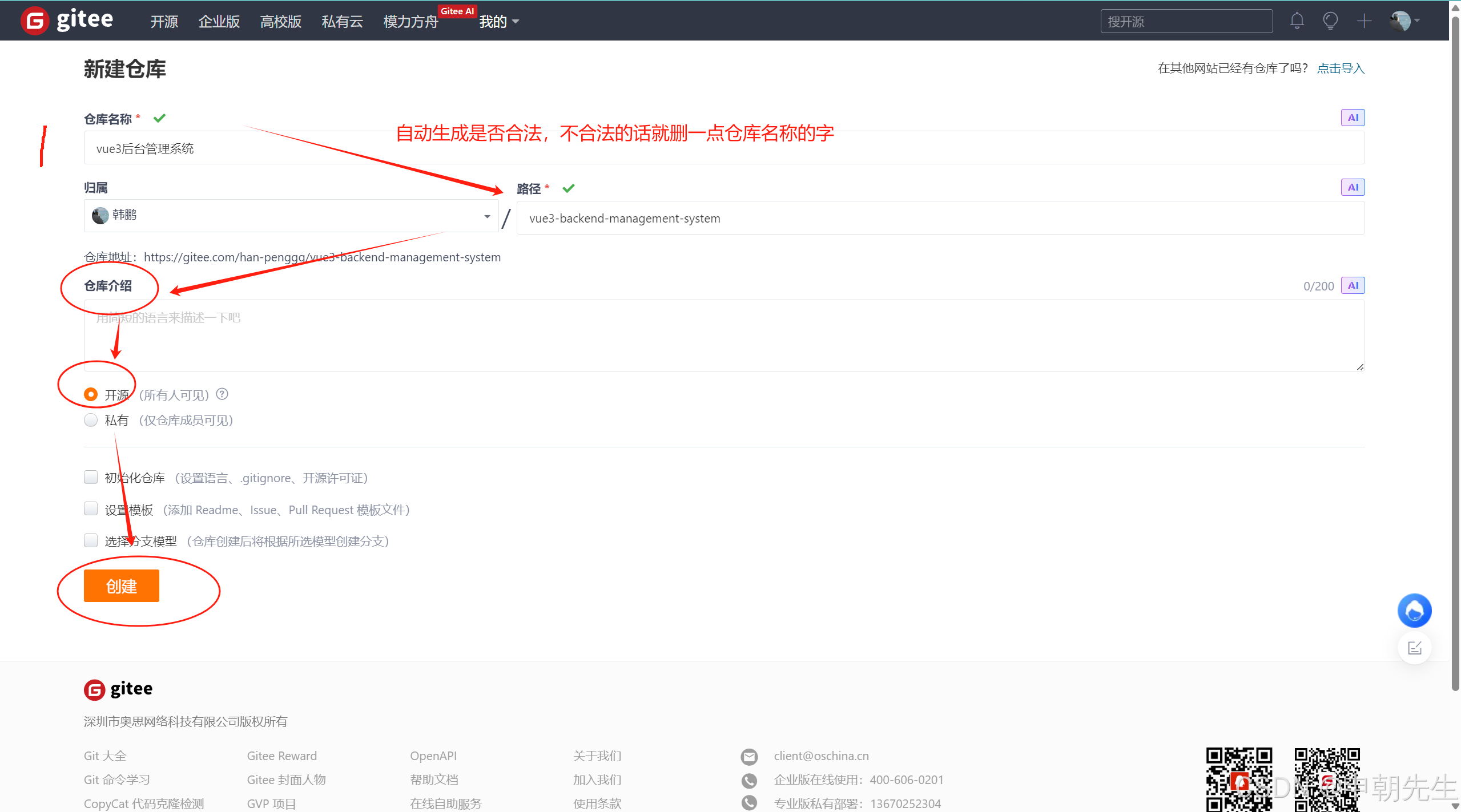Viewport: 1461px width, 812px height.
Task: Check the 设置模板 option
Action: [x=91, y=508]
